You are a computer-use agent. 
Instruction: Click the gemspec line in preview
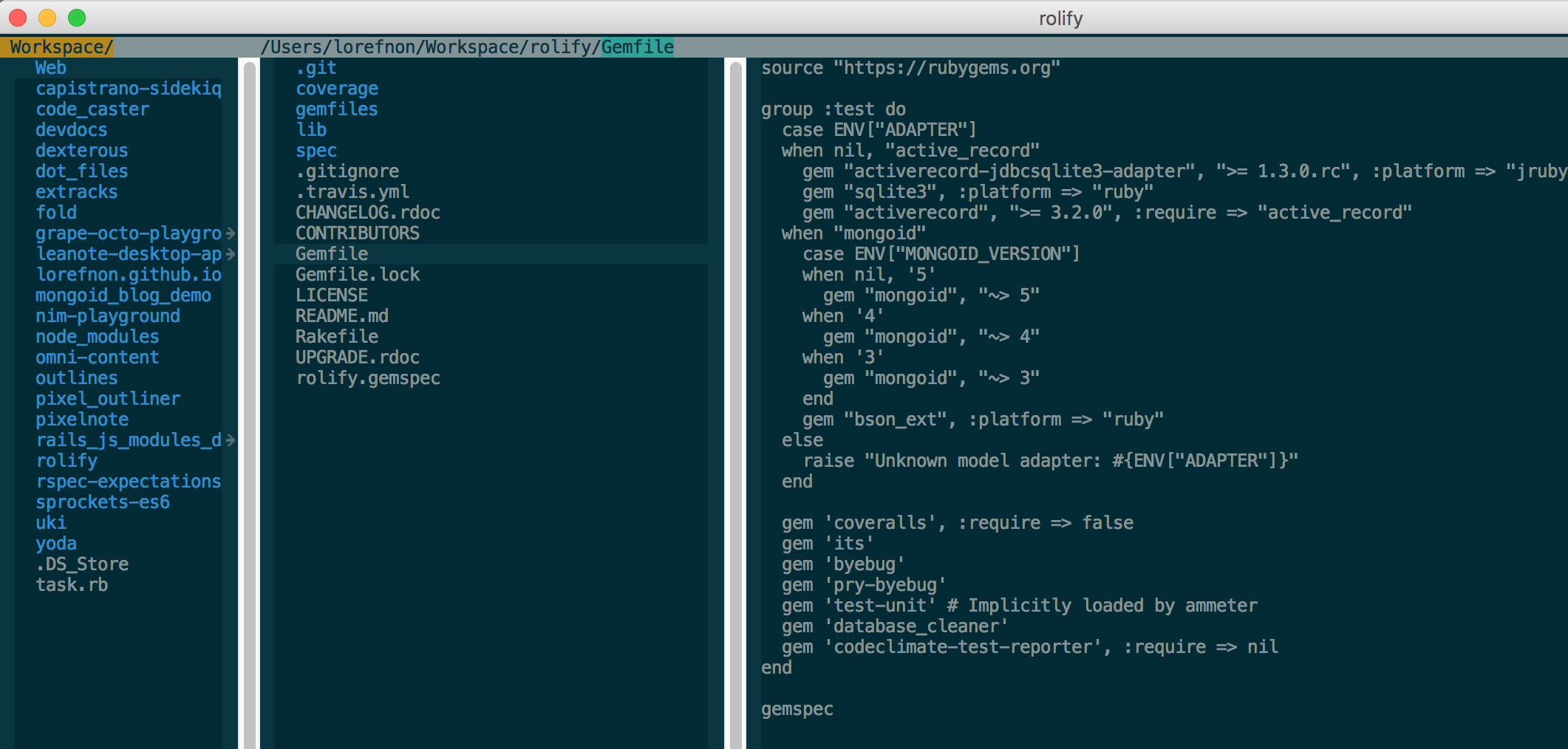click(797, 709)
